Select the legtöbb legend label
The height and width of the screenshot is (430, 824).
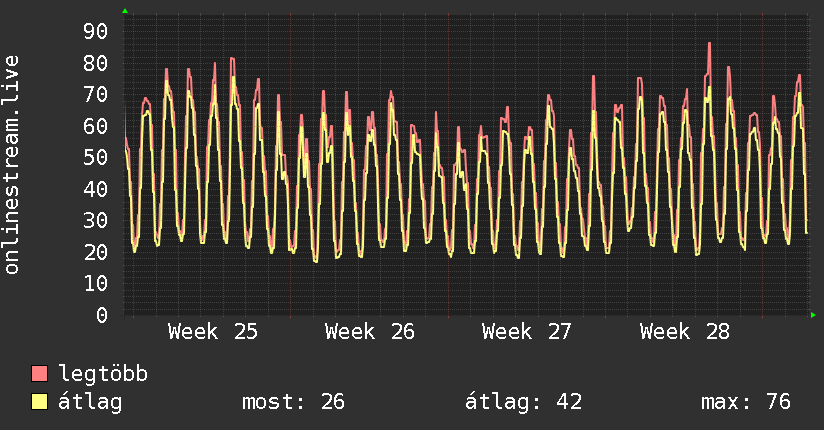pyautogui.click(x=103, y=374)
